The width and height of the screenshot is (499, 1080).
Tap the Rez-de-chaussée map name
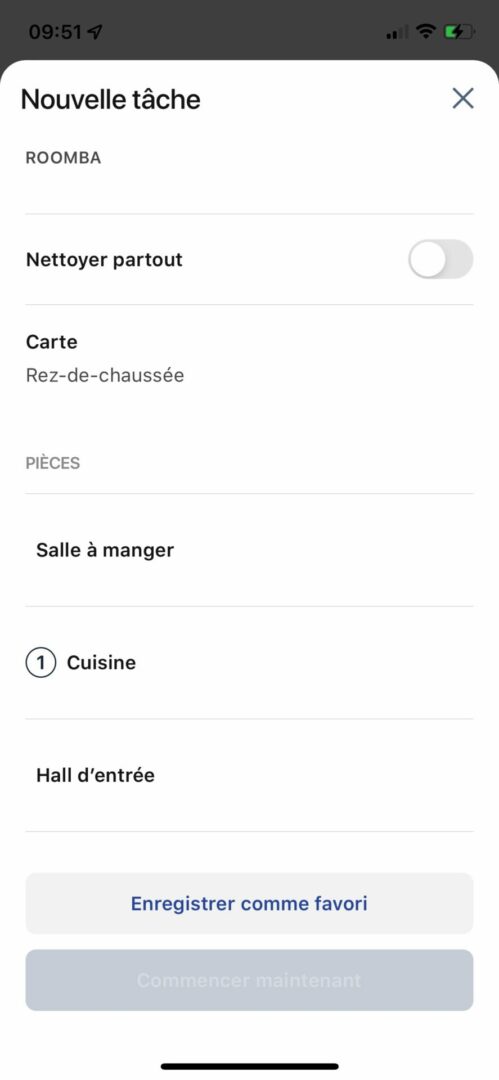point(105,375)
